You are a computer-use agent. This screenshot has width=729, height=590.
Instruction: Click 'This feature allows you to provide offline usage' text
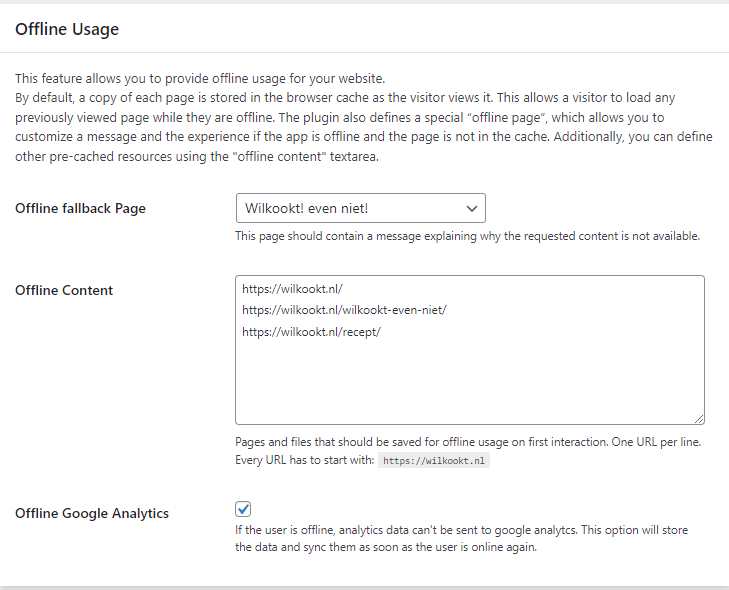200,78
